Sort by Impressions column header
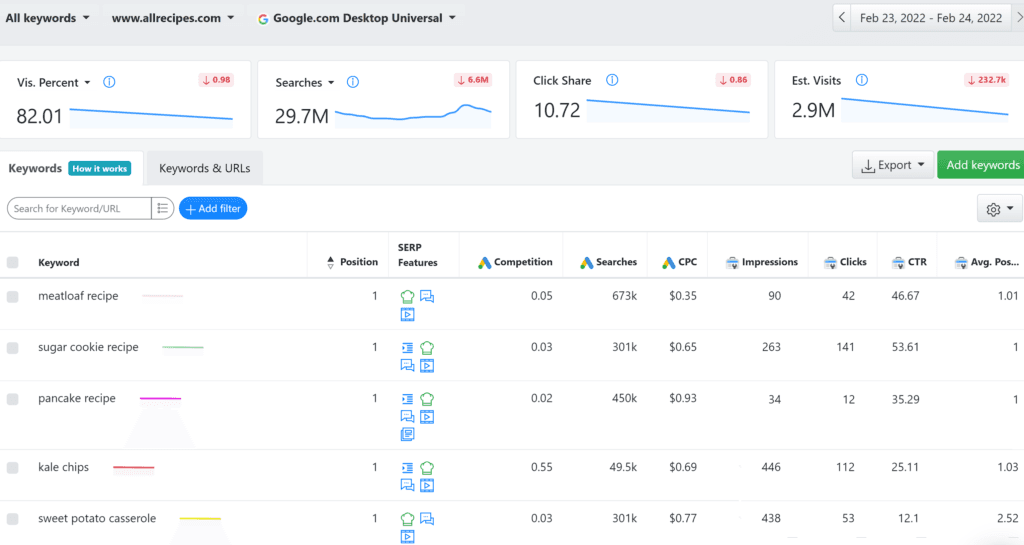The height and width of the screenshot is (545, 1024). pos(761,262)
